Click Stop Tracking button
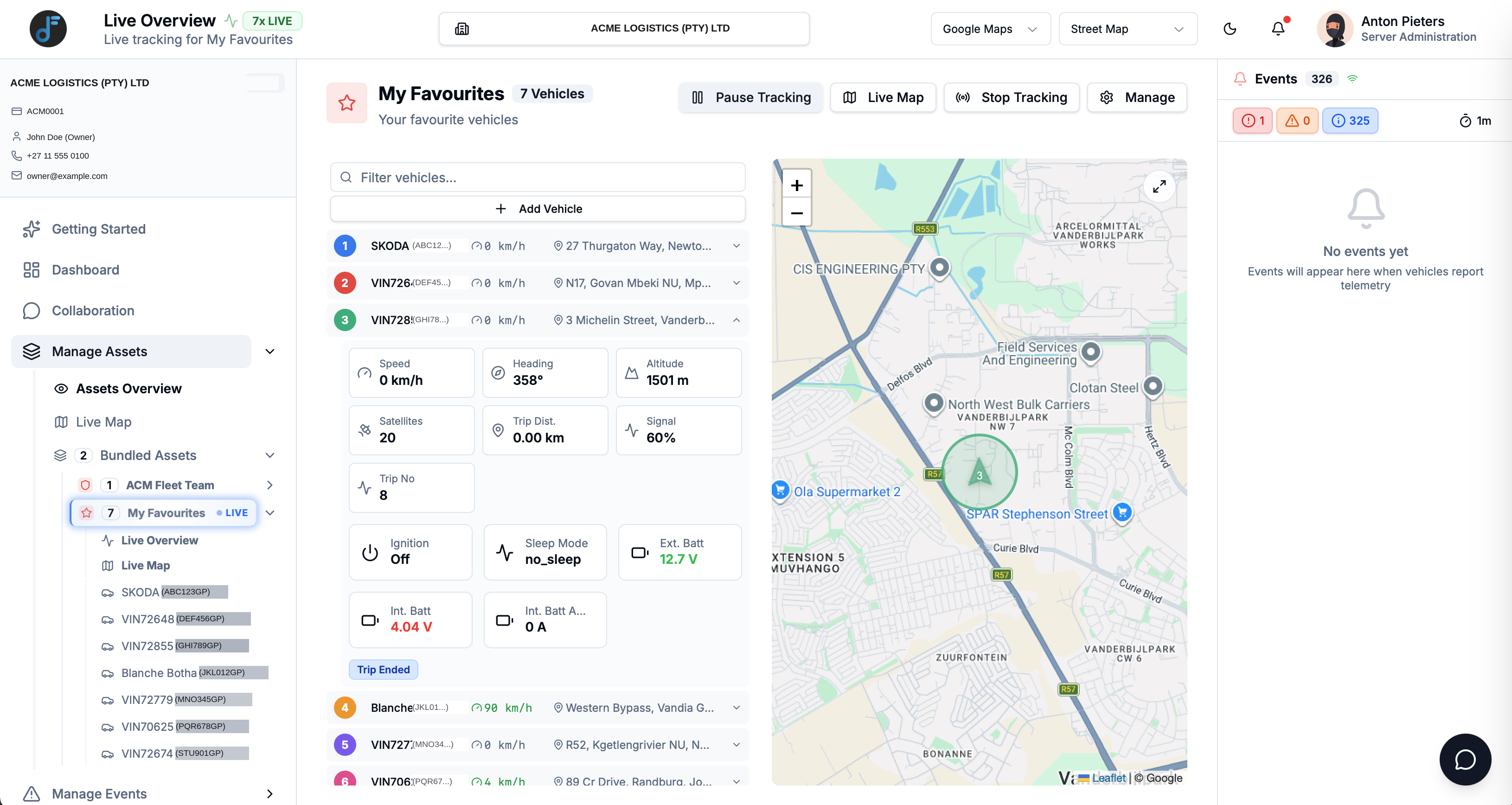The height and width of the screenshot is (805, 1512). [1012, 97]
